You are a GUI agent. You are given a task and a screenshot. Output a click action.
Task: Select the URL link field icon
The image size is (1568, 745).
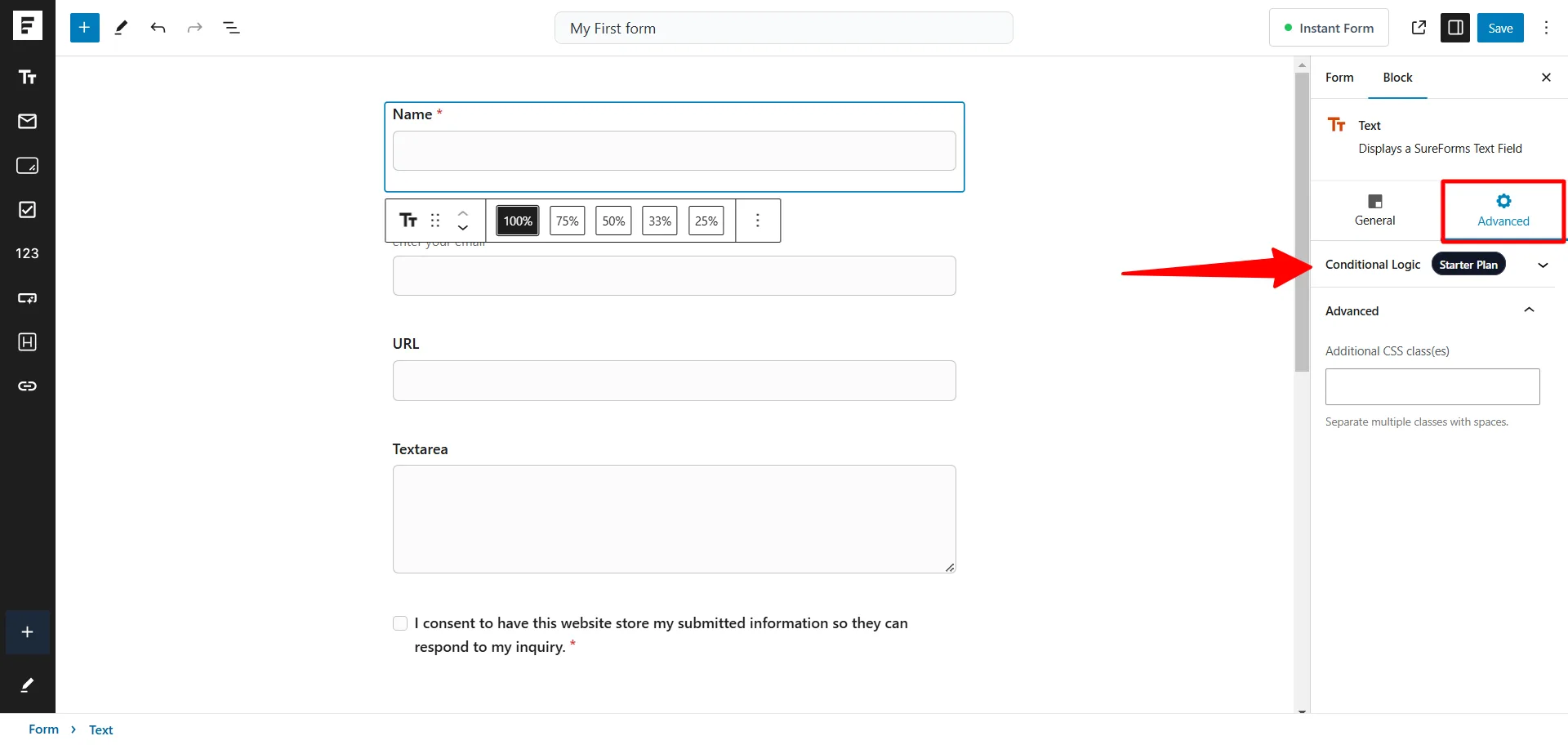pyautogui.click(x=28, y=386)
